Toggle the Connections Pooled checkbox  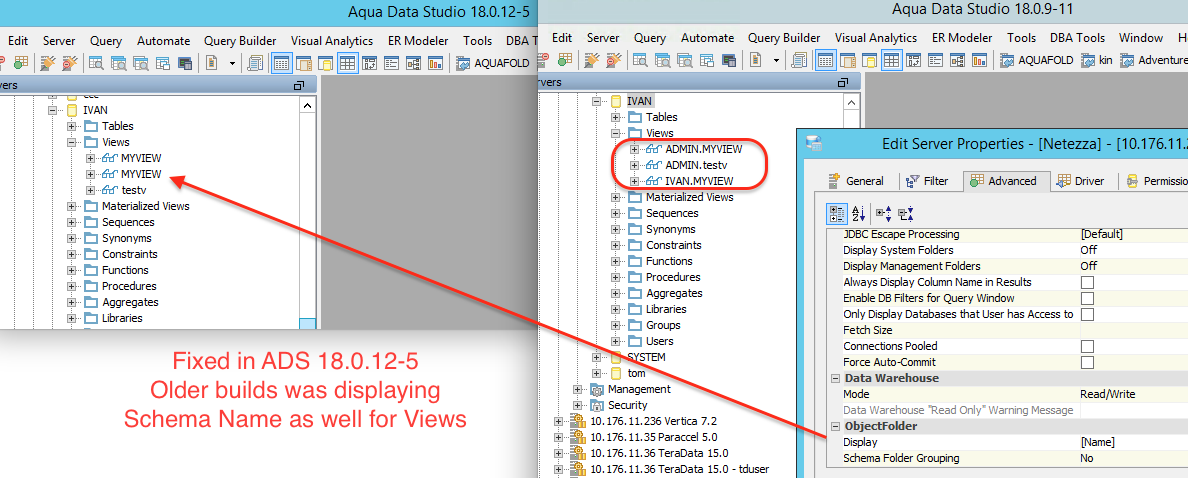coord(1087,346)
